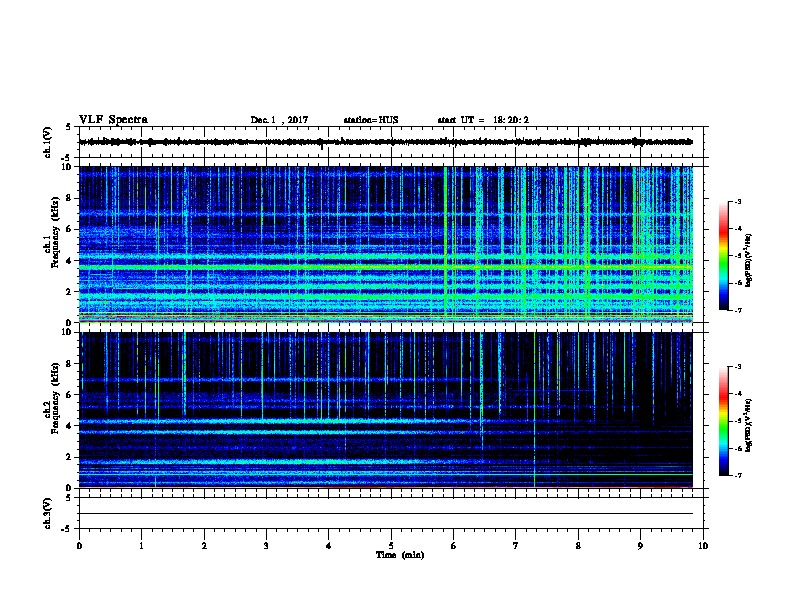Viewport: 792px width, 612px height.
Task: Click the time axis tick label "8"
Action: [578, 546]
